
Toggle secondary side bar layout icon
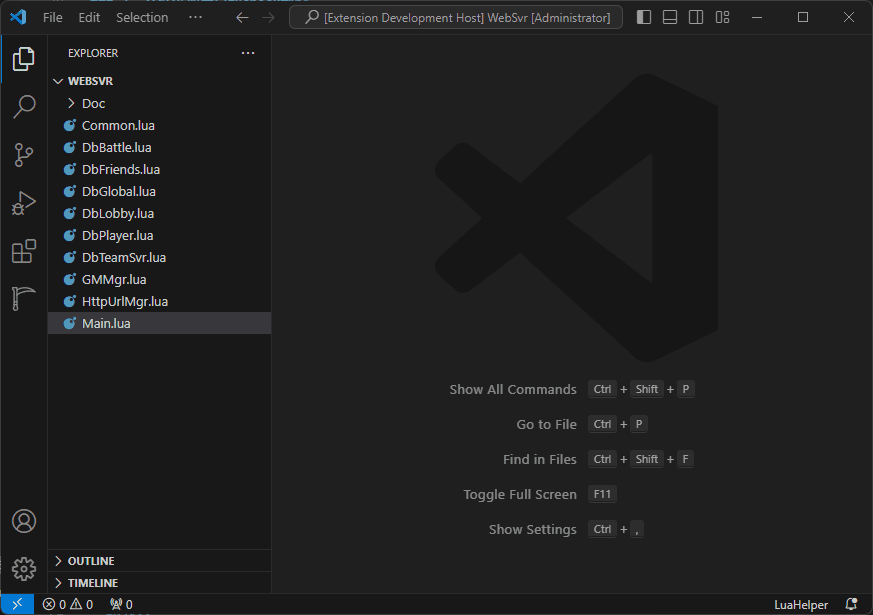(696, 17)
